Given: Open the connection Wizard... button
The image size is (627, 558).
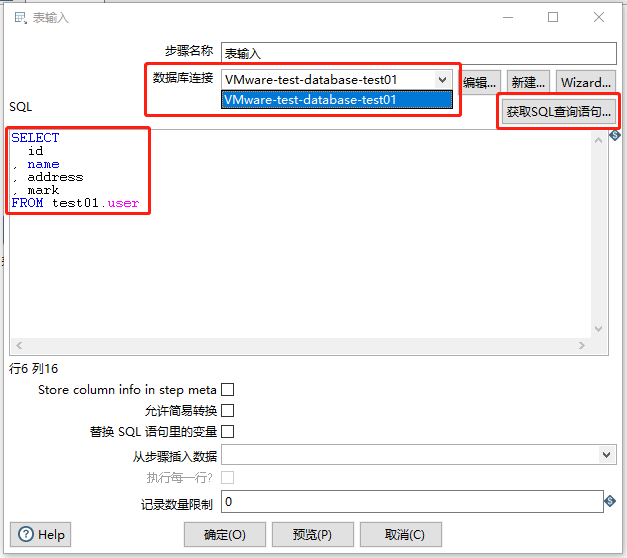Looking at the screenshot, I should point(585,83).
